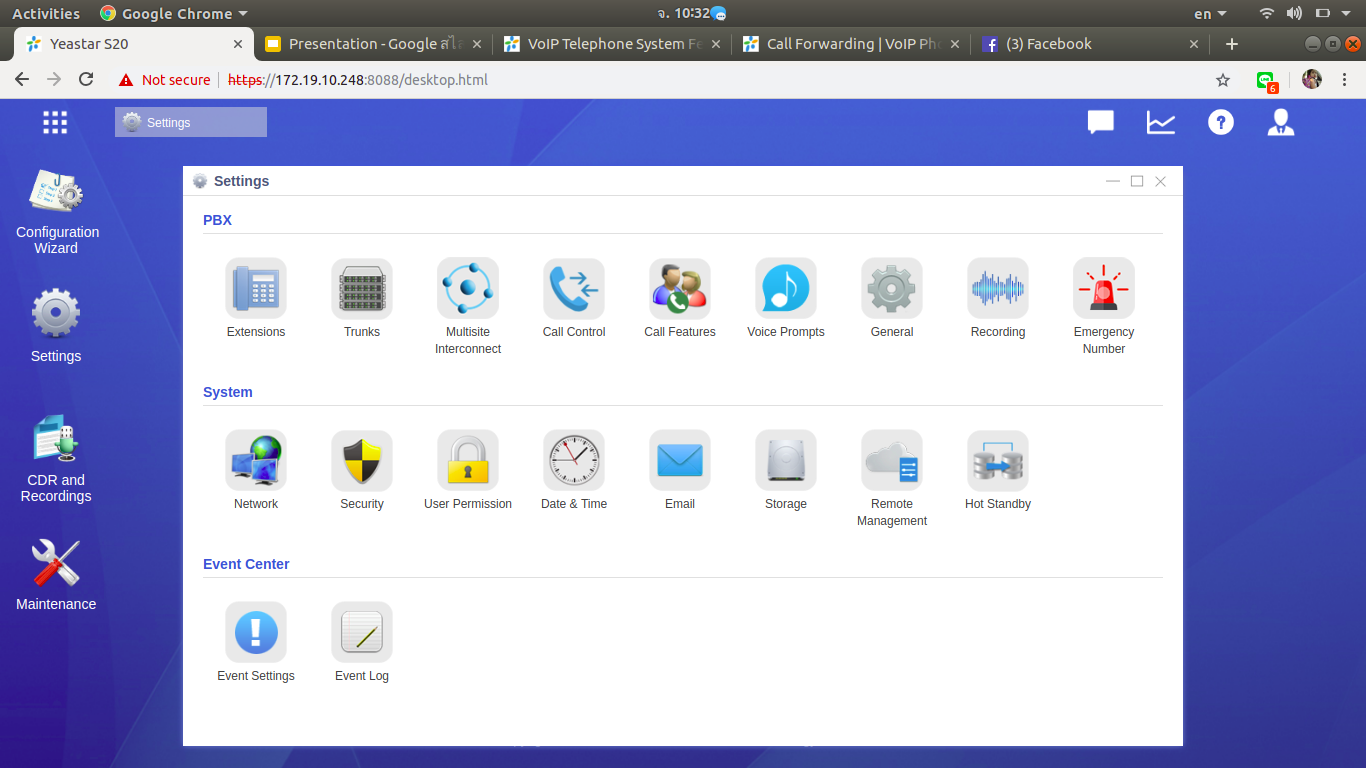Open Email system settings
The height and width of the screenshot is (768, 1366).
[x=680, y=460]
